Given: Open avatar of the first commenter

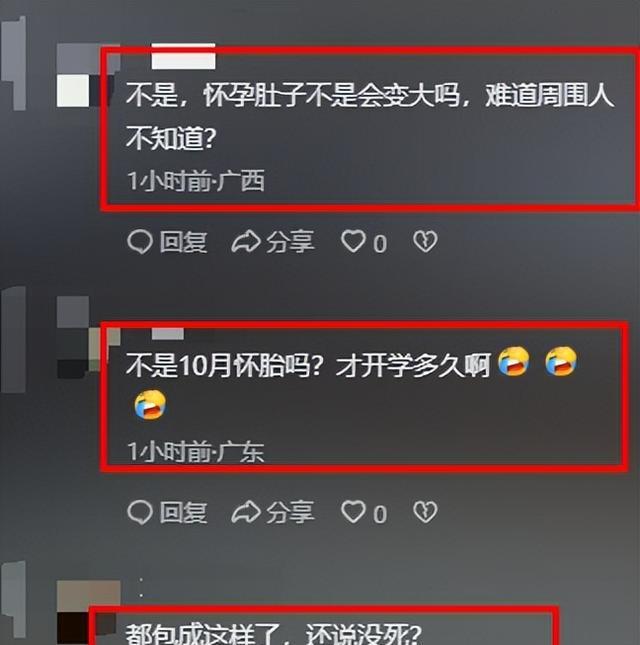Looking at the screenshot, I should tap(84, 75).
